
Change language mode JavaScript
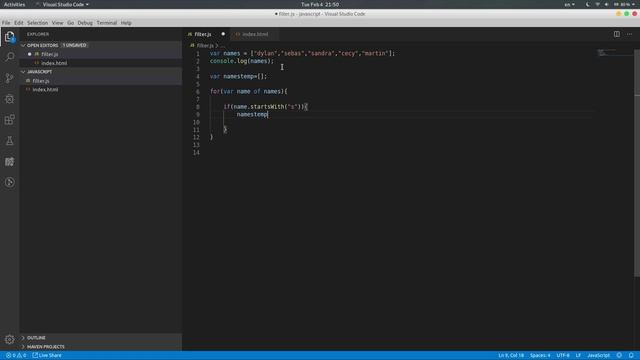598,356
